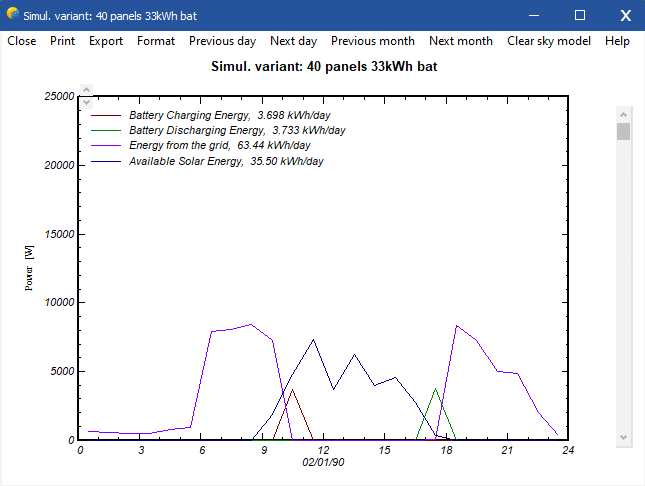Viewport: 645px width, 486px height.
Task: Minimize the simulation variant window
Action: point(534,16)
